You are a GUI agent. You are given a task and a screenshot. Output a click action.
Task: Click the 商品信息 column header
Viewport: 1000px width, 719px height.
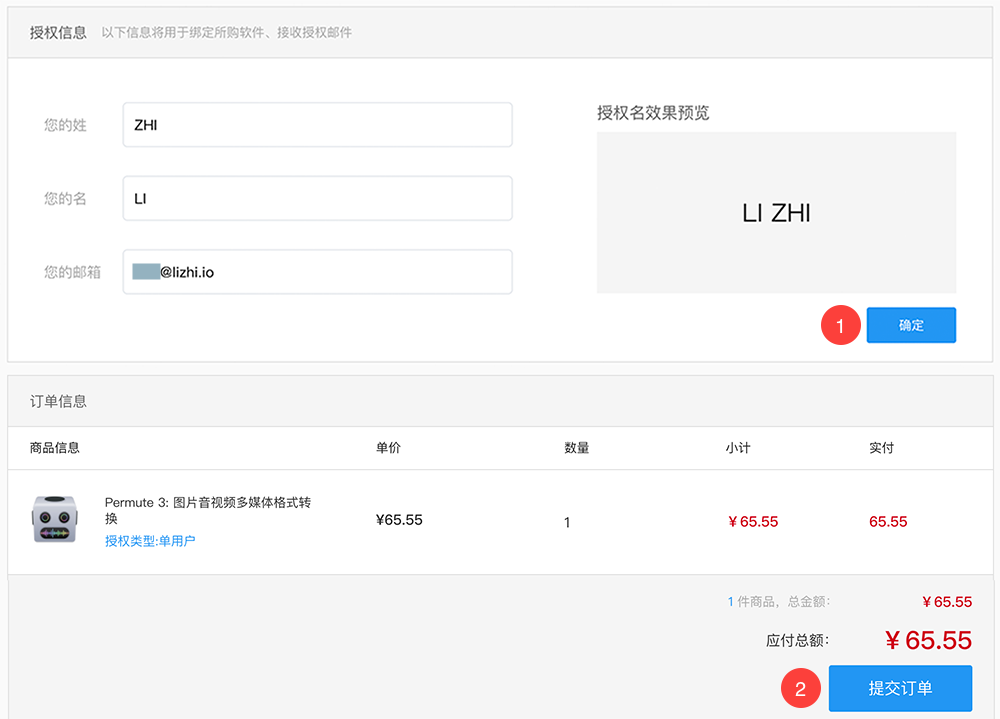[x=55, y=448]
